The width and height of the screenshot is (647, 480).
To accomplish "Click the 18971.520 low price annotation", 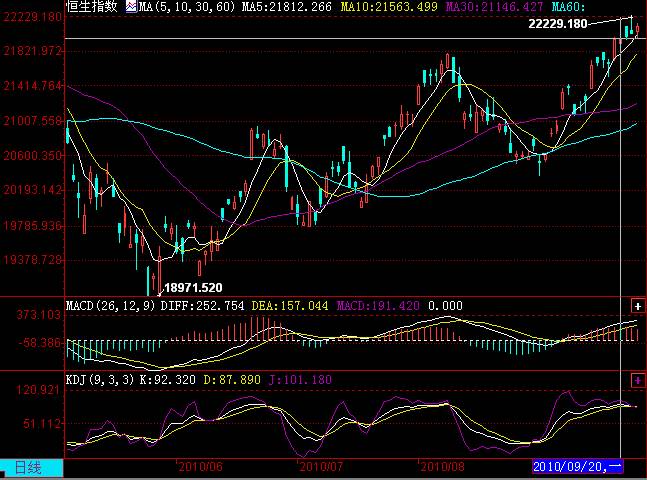I will tap(193, 288).
